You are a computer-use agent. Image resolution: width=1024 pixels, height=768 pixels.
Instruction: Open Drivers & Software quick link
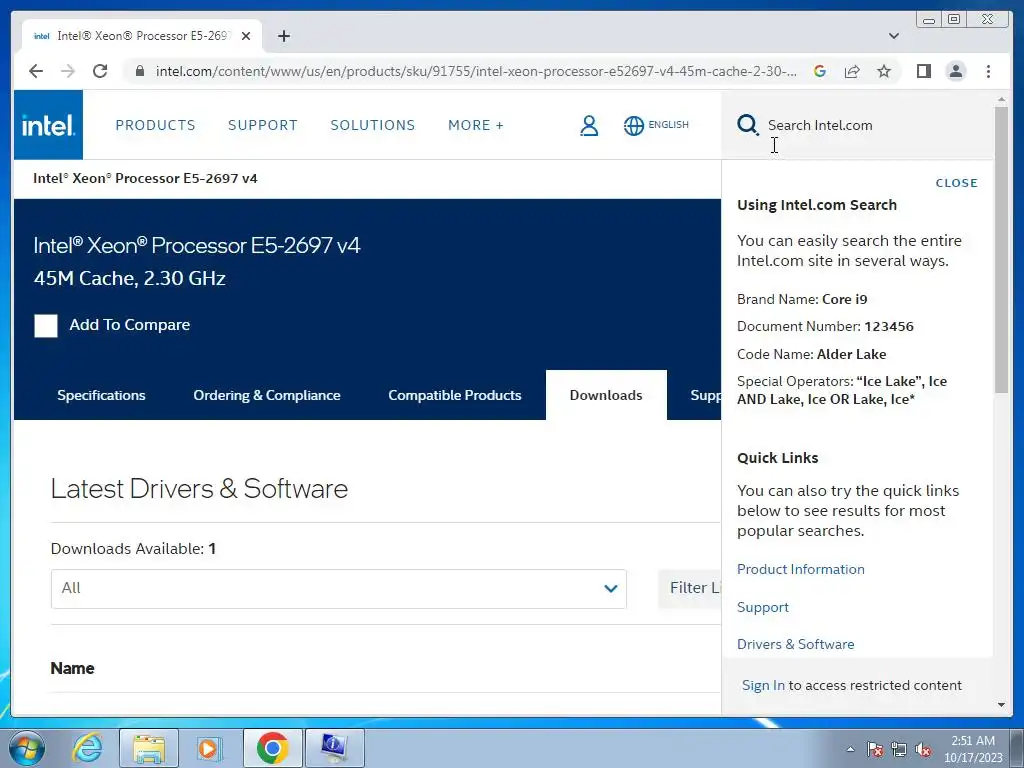795,644
